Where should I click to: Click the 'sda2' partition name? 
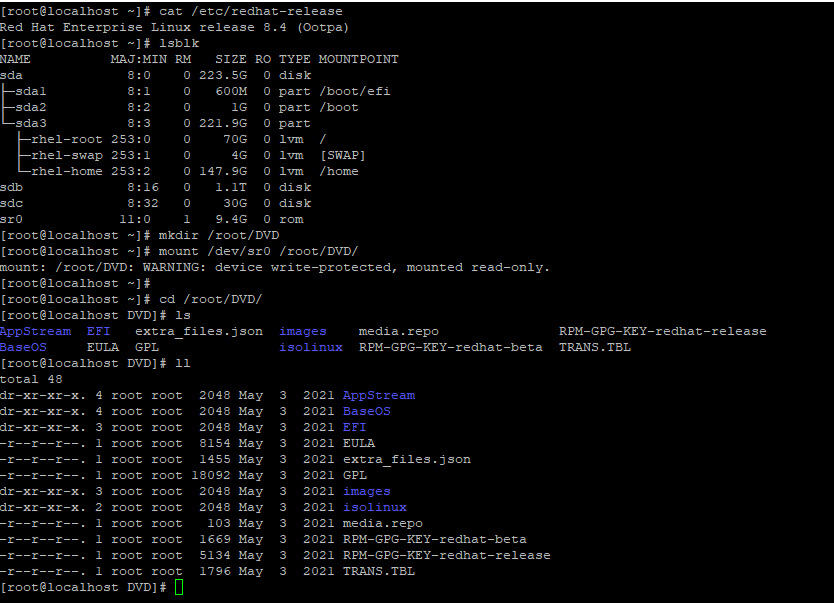pyautogui.click(x=31, y=107)
